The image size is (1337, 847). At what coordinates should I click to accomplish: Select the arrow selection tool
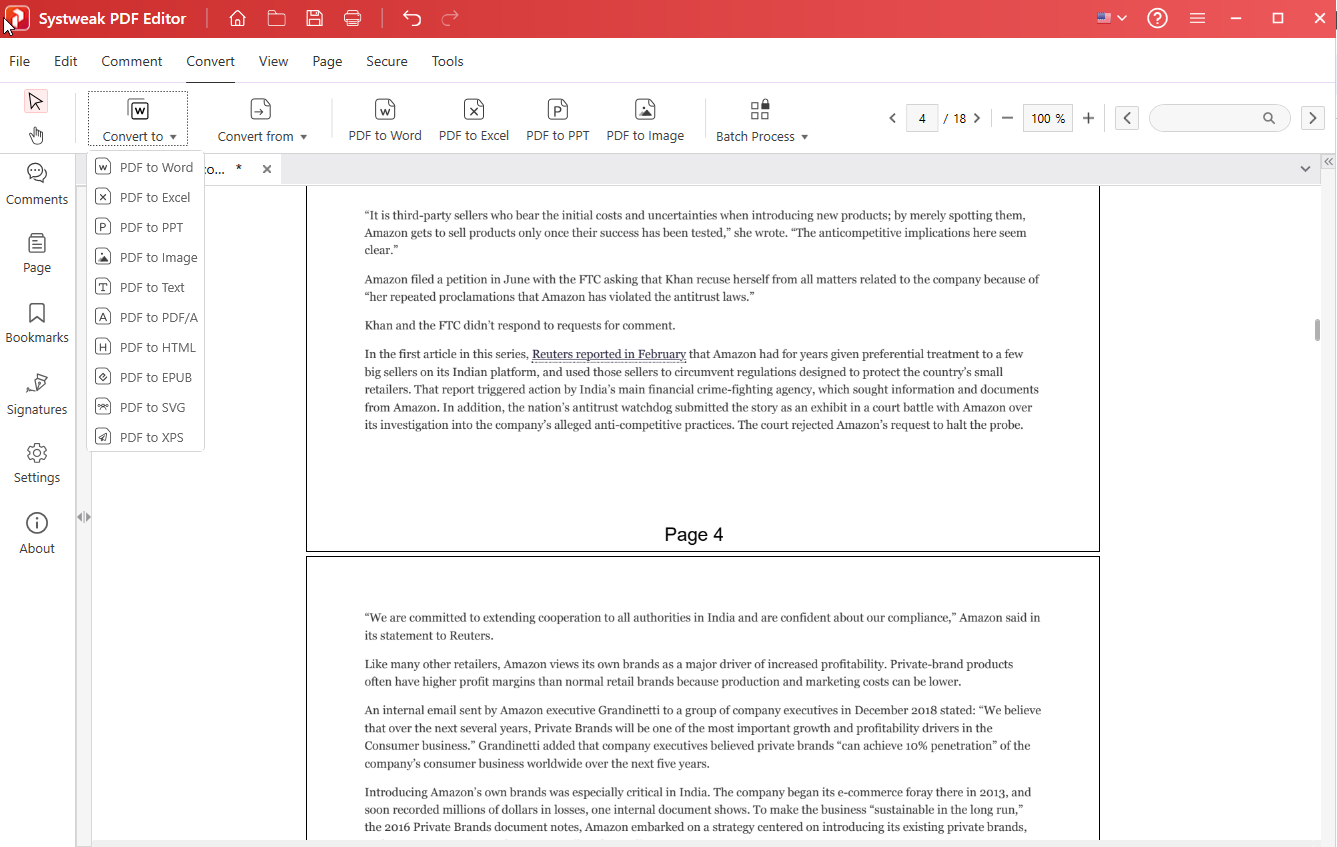point(36,101)
